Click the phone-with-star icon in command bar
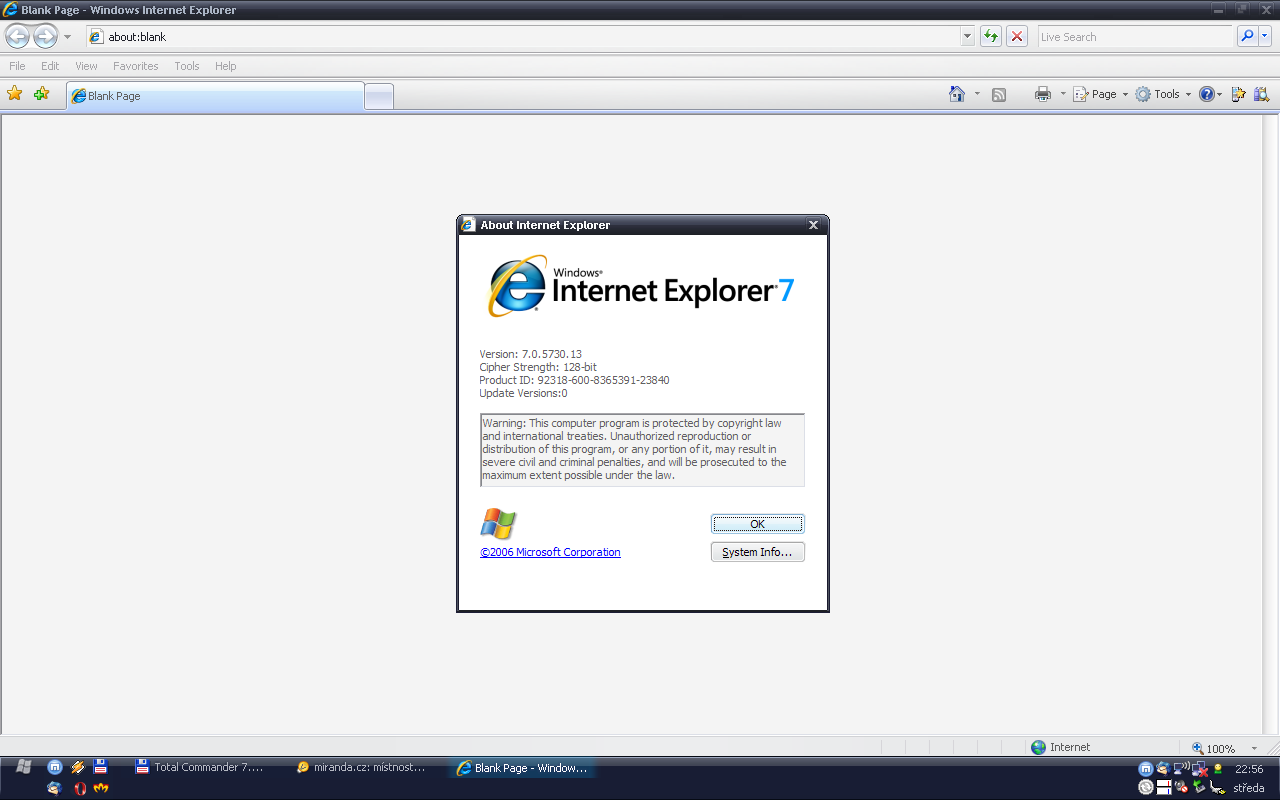 pyautogui.click(x=1239, y=94)
